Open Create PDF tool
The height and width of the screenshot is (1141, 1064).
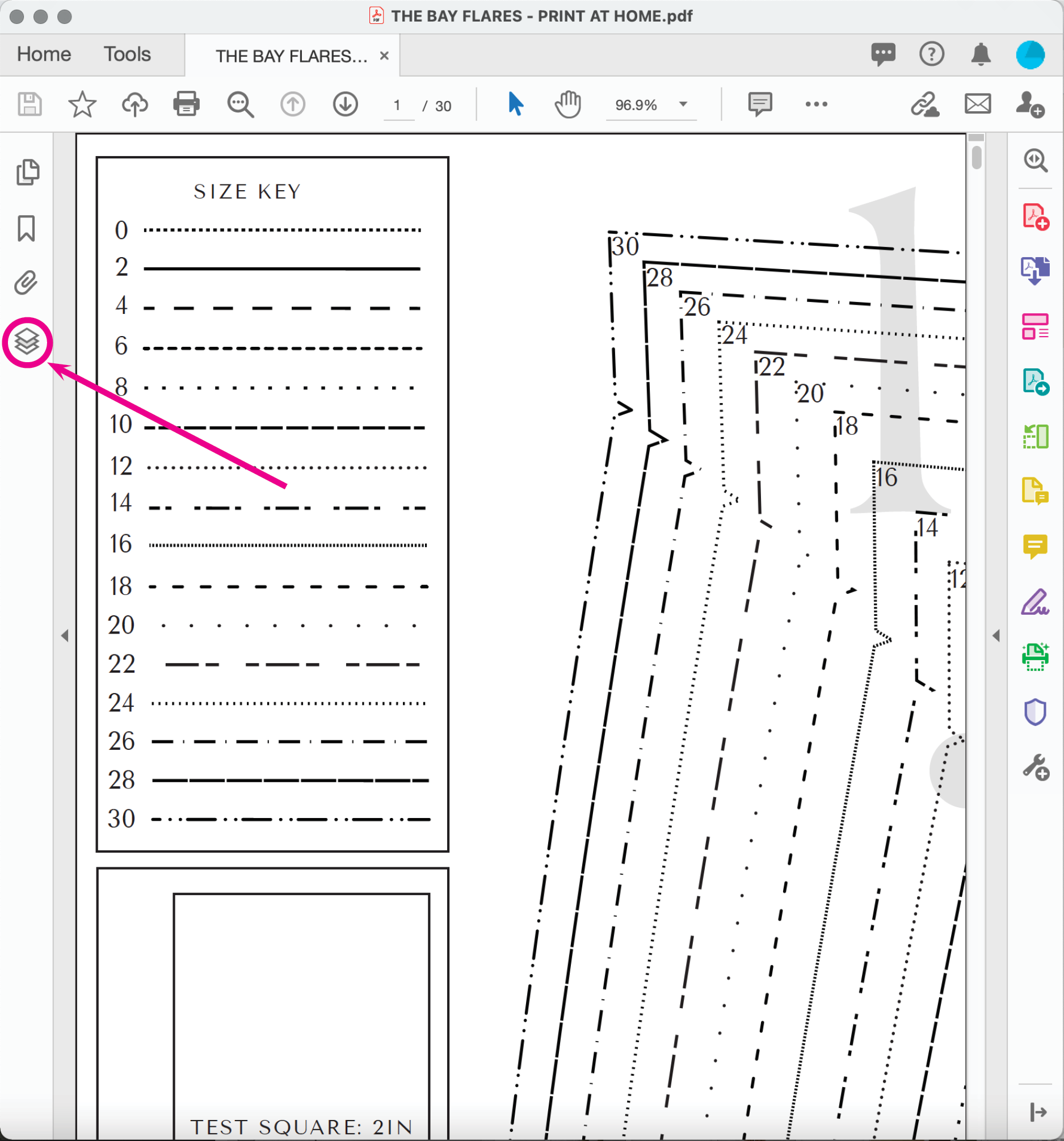1035,217
